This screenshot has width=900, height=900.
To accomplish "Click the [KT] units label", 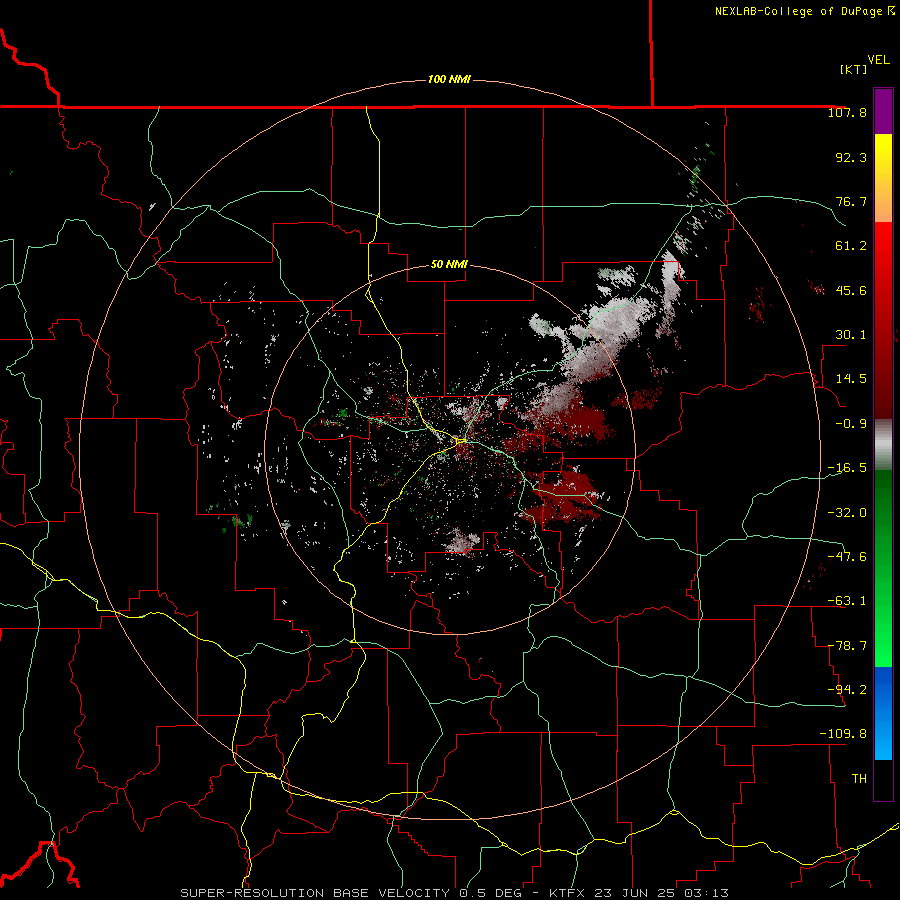I will coord(853,69).
